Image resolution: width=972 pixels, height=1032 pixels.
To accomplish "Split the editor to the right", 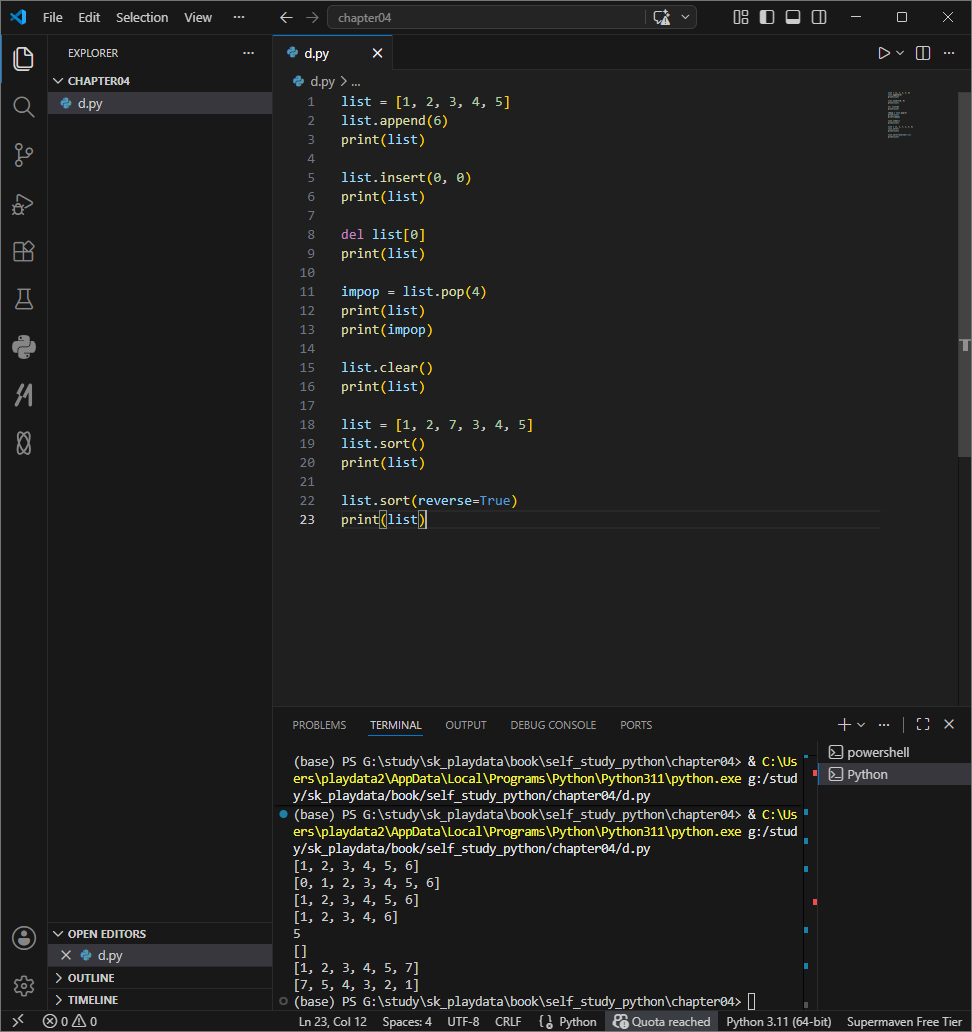I will (x=923, y=53).
